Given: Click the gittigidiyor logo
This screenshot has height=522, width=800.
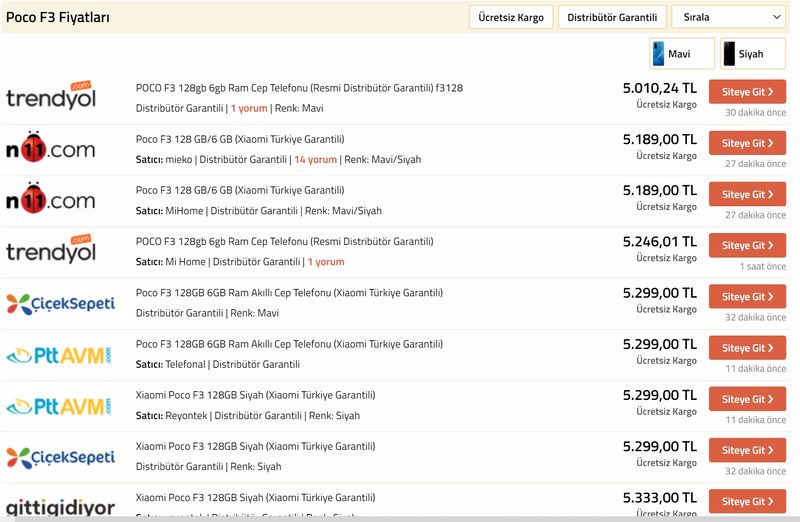Looking at the screenshot, I should coord(60,506).
